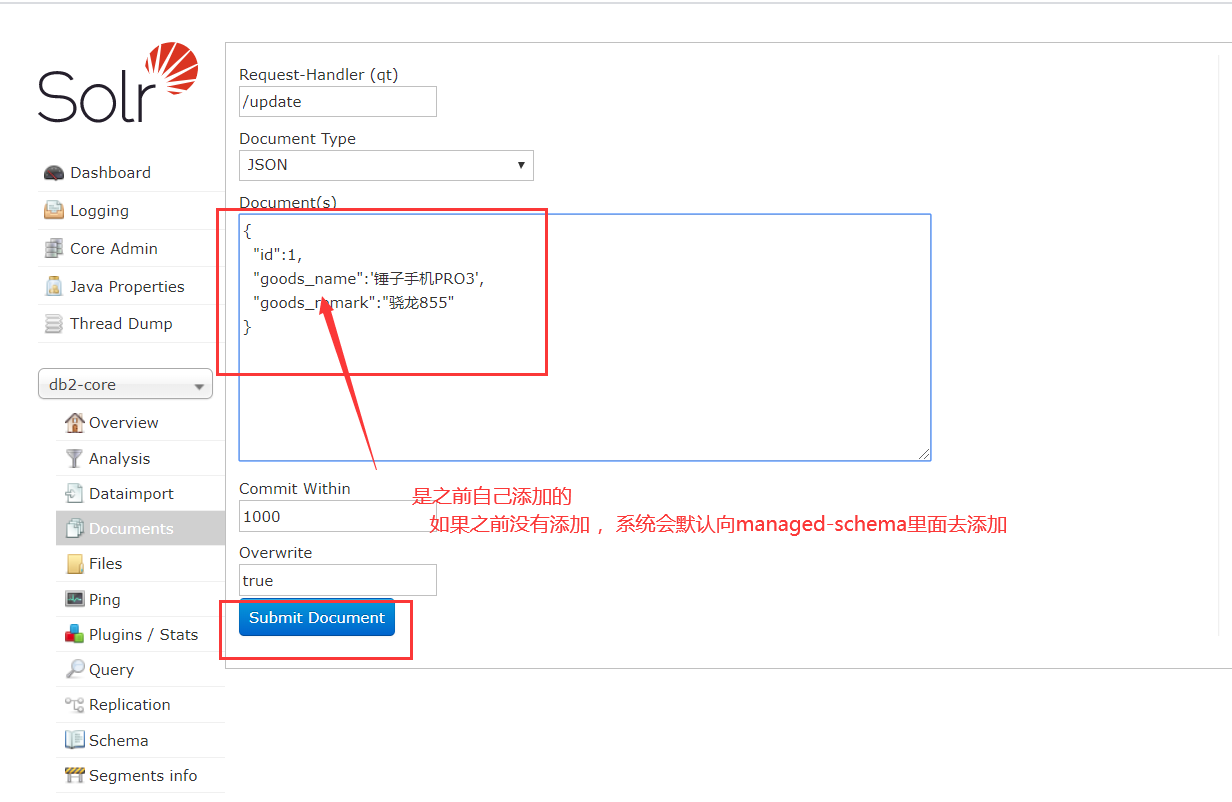Screen dimensions: 1232x802
Task: Click the Dashboard gauge icon
Action: 54,173
